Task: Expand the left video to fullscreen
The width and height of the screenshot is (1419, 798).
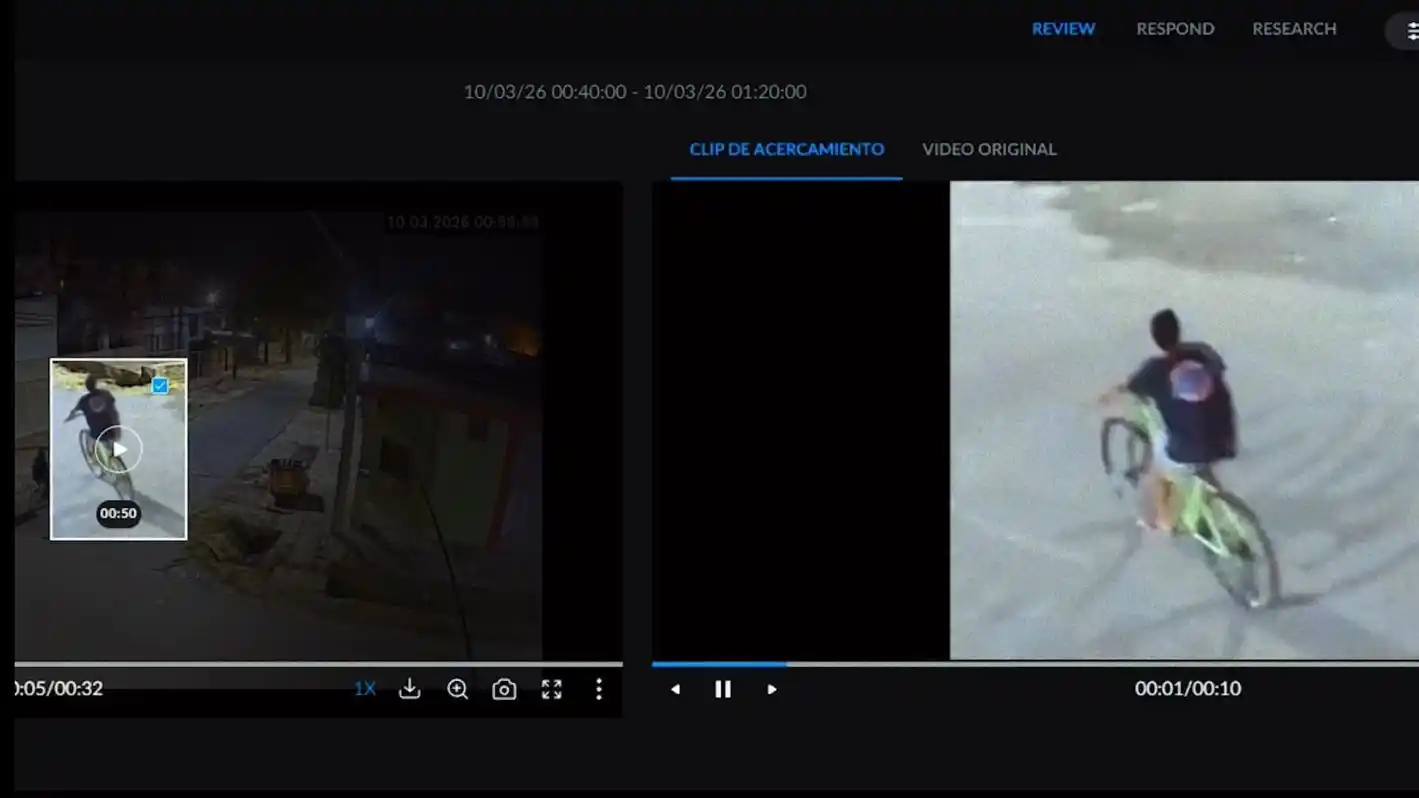Action: point(550,689)
